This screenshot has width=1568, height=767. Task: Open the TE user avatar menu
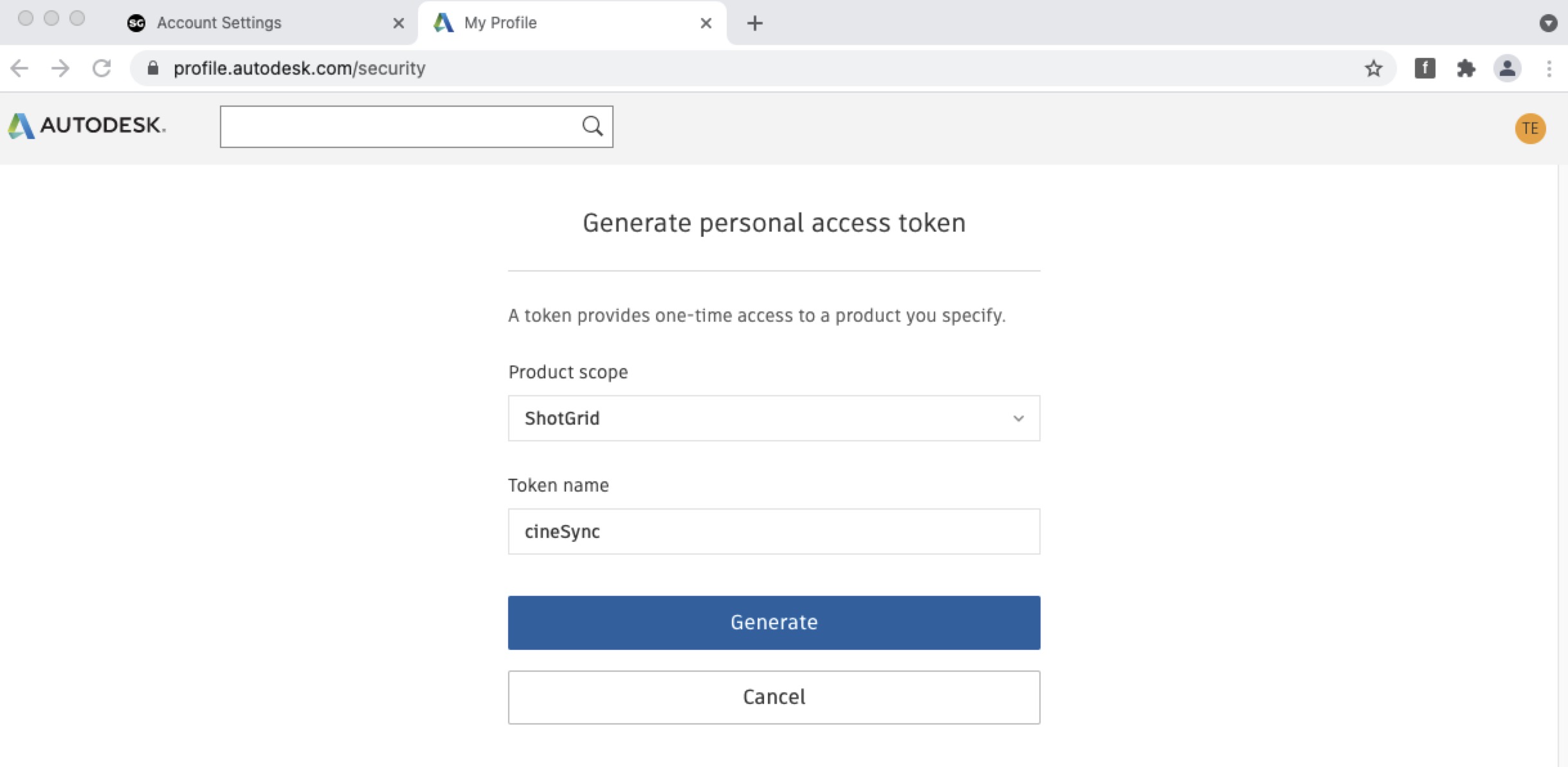tap(1530, 129)
